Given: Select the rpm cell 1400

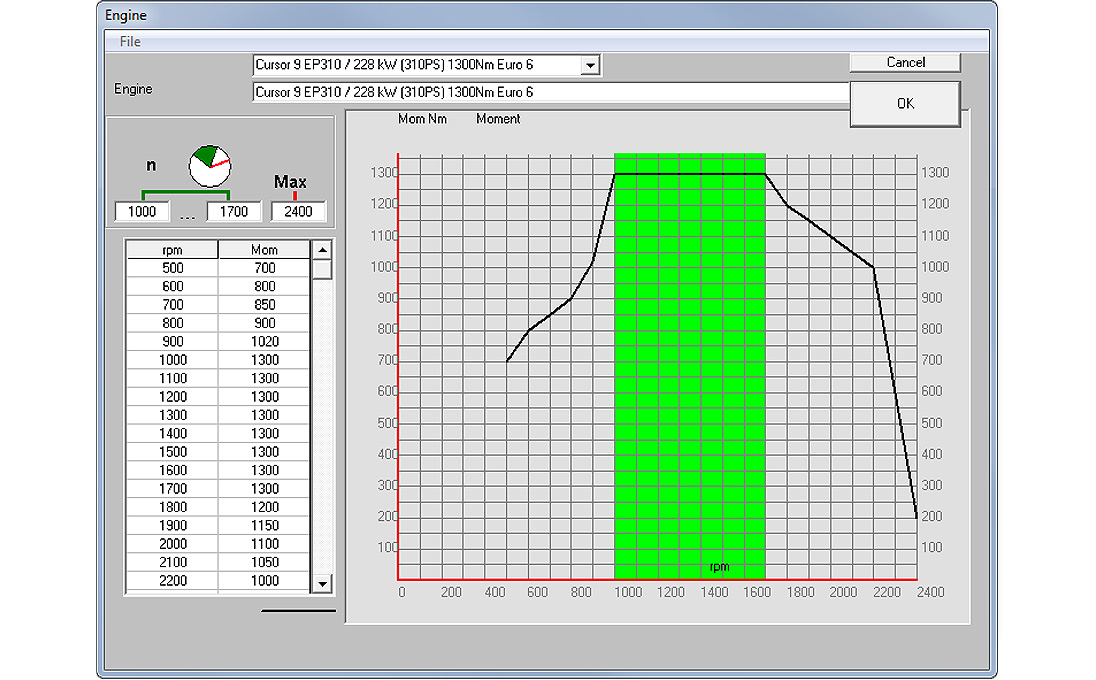Looking at the screenshot, I should (172, 434).
